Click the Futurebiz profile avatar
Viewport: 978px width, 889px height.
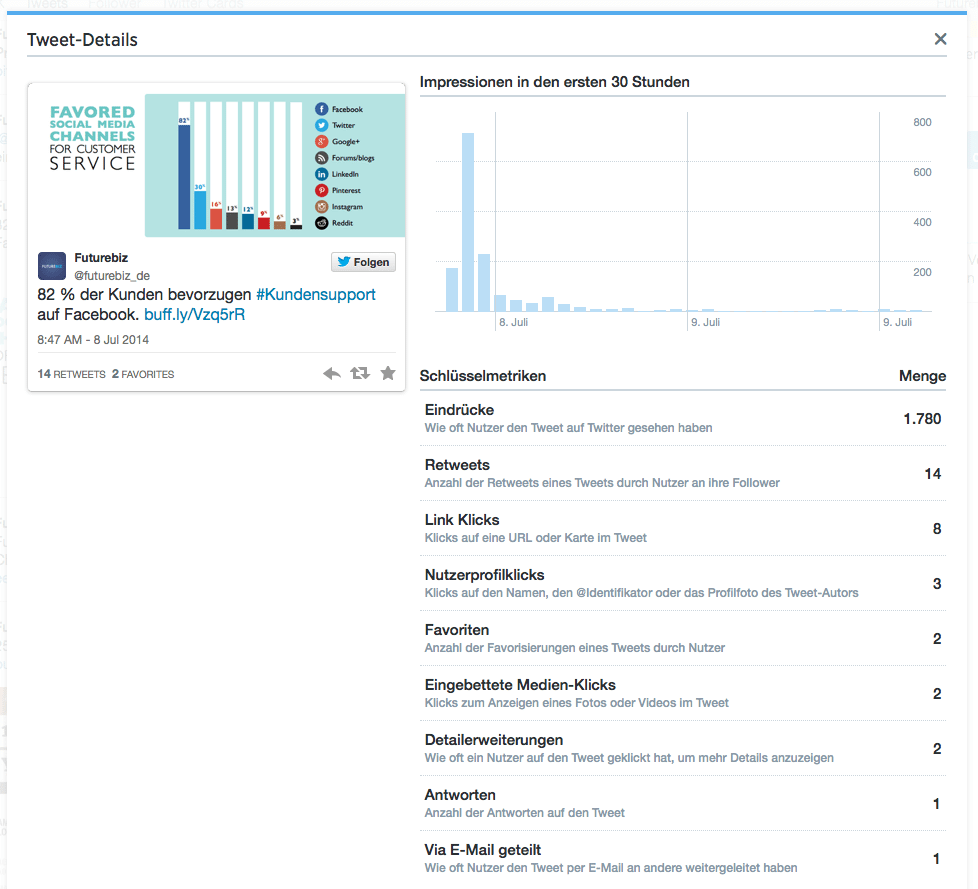coord(52,266)
